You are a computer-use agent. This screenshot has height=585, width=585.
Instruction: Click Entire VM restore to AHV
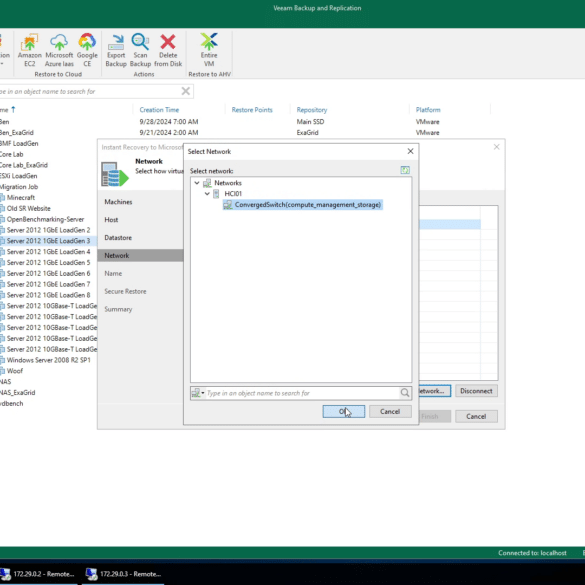pos(209,50)
